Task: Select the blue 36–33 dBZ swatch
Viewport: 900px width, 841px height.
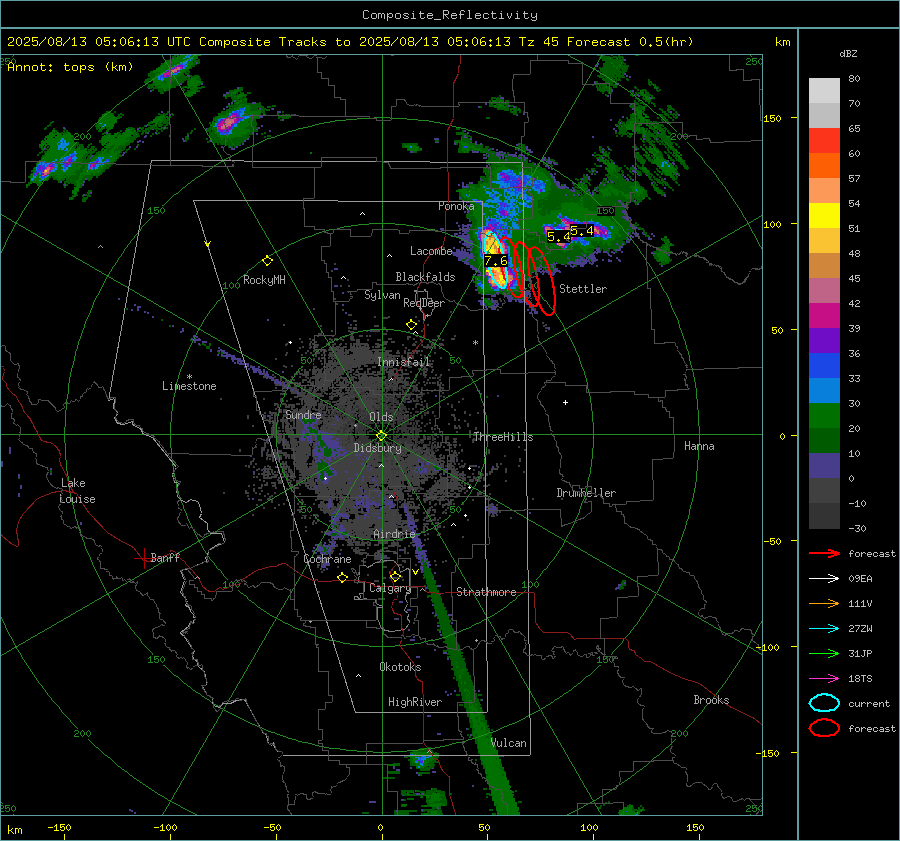Action: click(824, 366)
